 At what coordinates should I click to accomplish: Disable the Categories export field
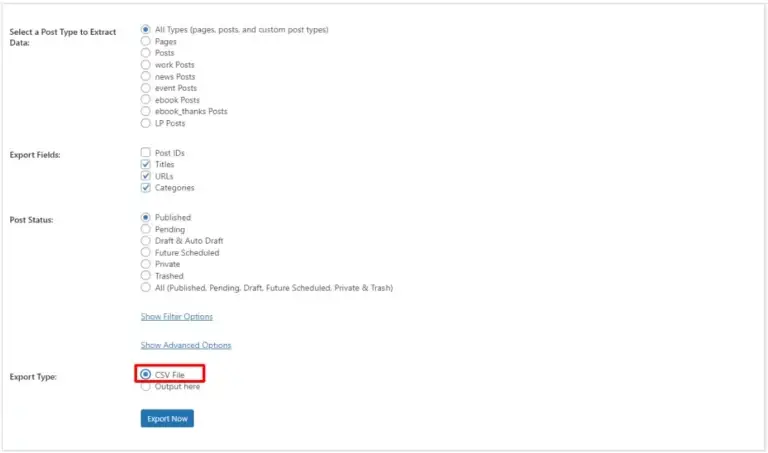click(146, 188)
